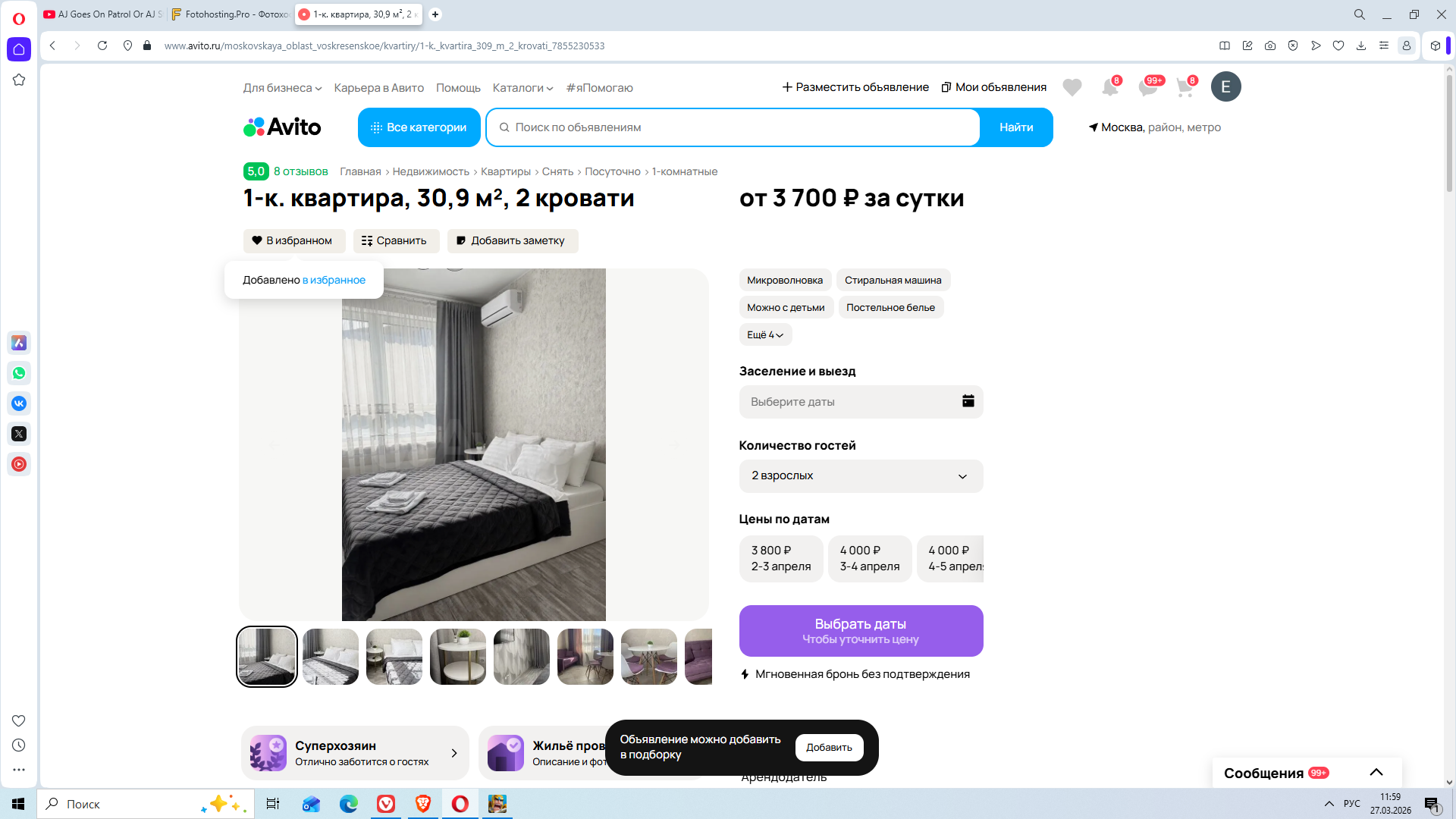
Task: Toggle 'Сравнить' compare button
Action: pyautogui.click(x=394, y=241)
